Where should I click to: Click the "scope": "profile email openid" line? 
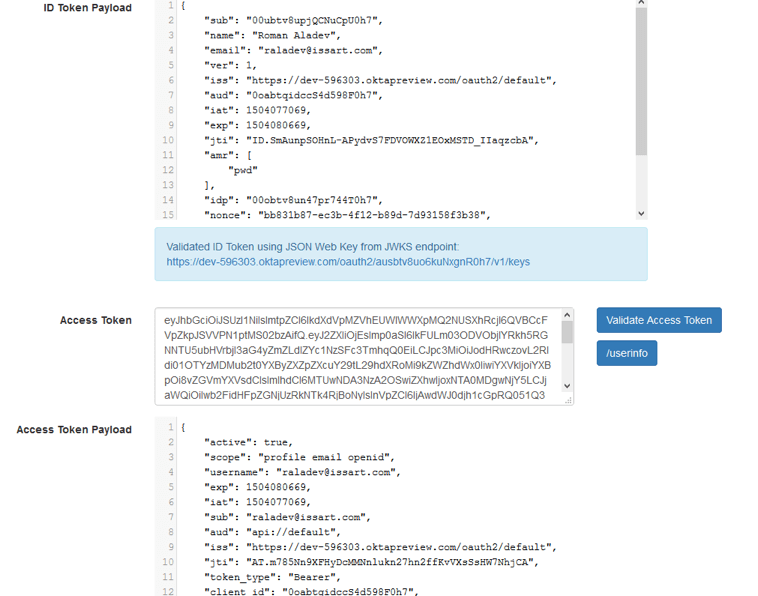click(299, 457)
